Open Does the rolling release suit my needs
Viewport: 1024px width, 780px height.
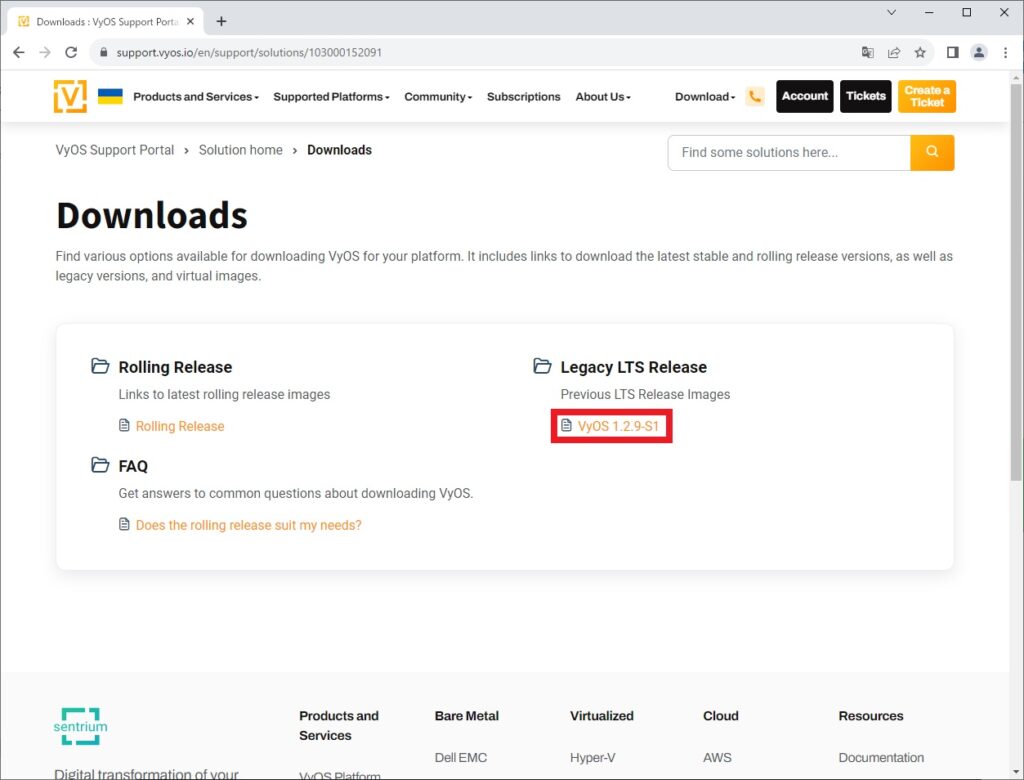click(248, 525)
